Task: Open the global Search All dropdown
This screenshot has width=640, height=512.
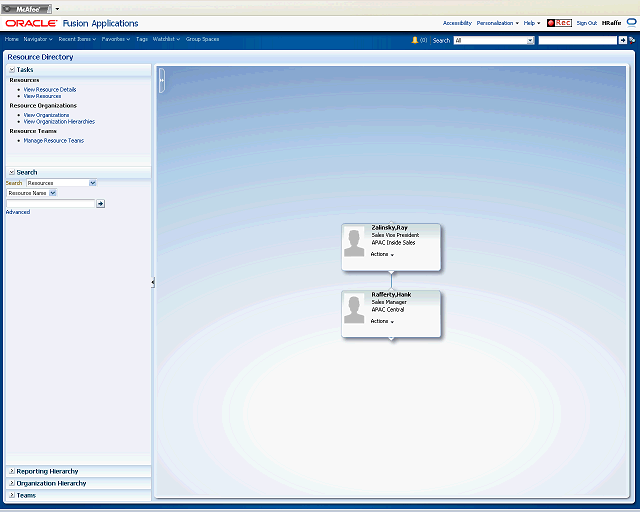Action: coord(530,40)
